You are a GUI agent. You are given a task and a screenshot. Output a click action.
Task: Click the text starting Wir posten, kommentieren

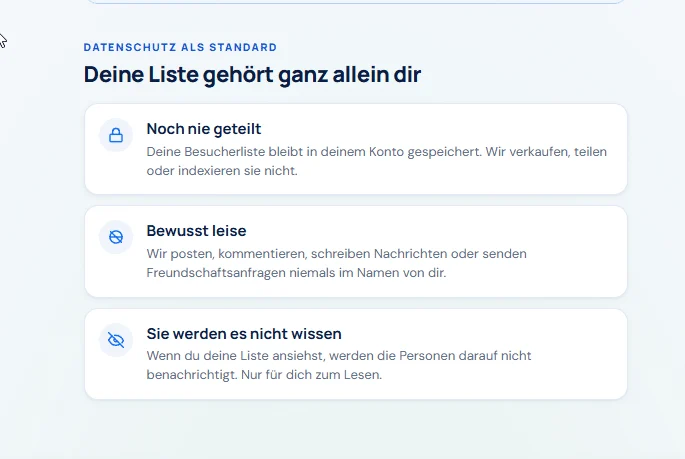[x=336, y=263]
